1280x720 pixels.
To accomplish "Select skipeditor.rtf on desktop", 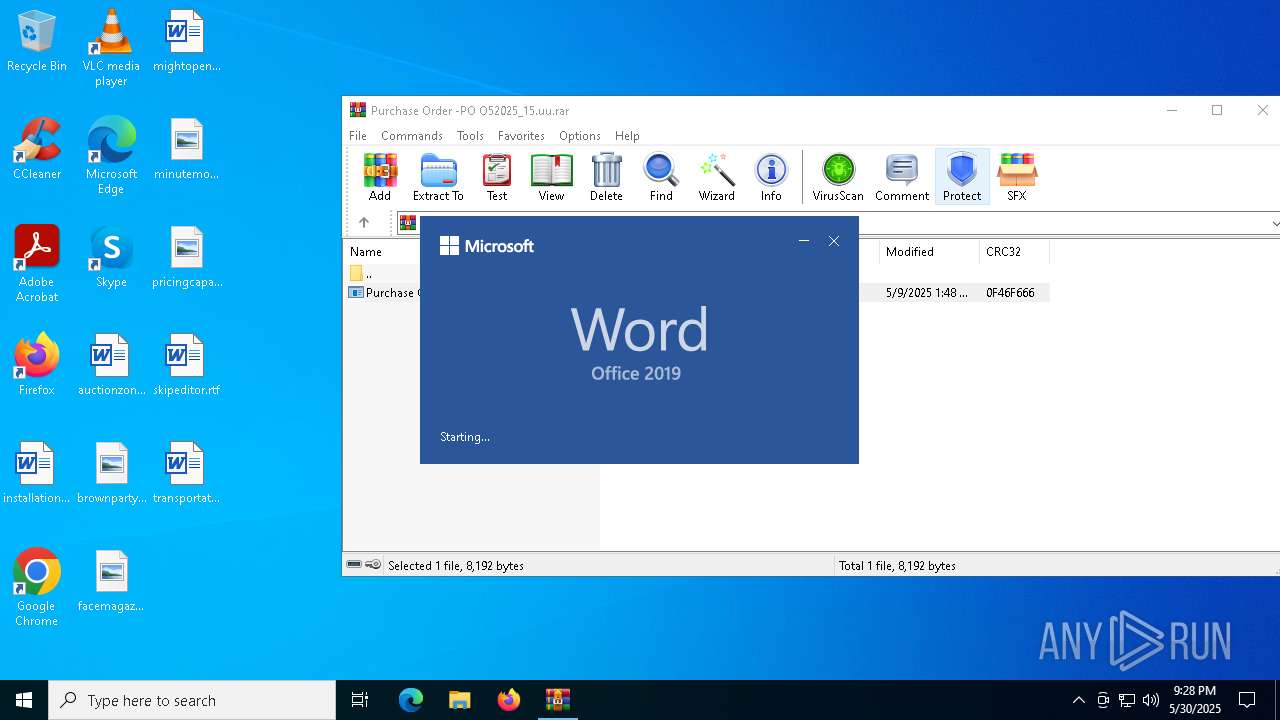I will (186, 366).
